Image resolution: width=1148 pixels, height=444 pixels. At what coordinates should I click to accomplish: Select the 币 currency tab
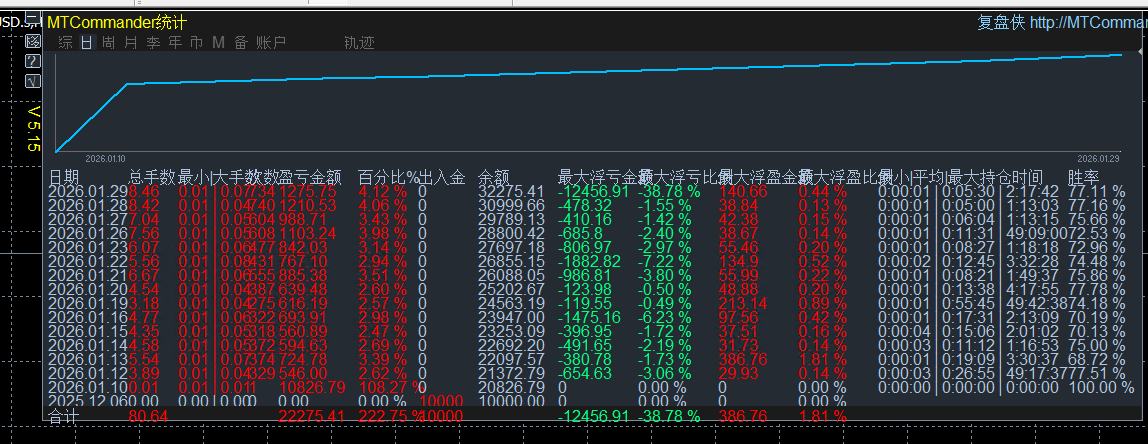tap(196, 43)
